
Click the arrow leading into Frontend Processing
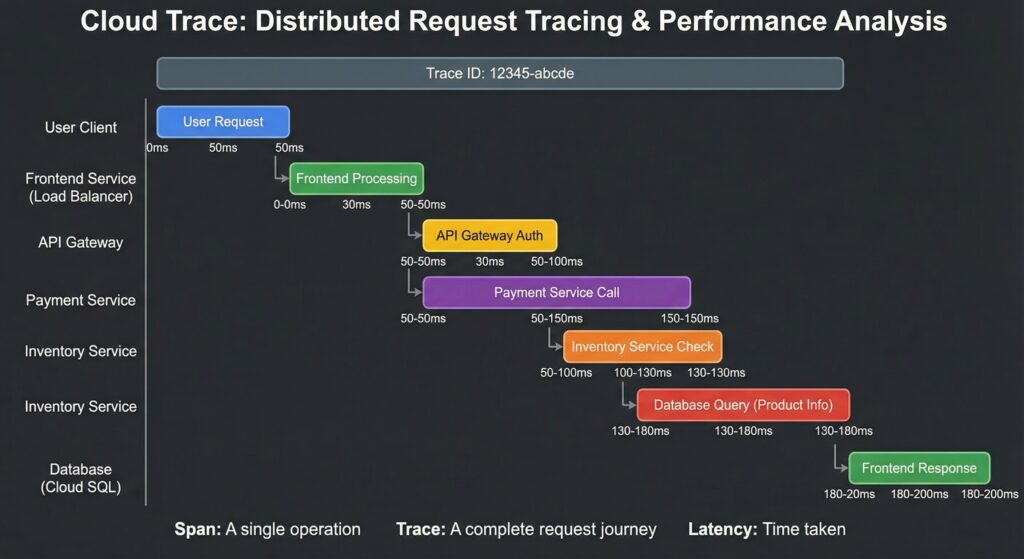280,174
